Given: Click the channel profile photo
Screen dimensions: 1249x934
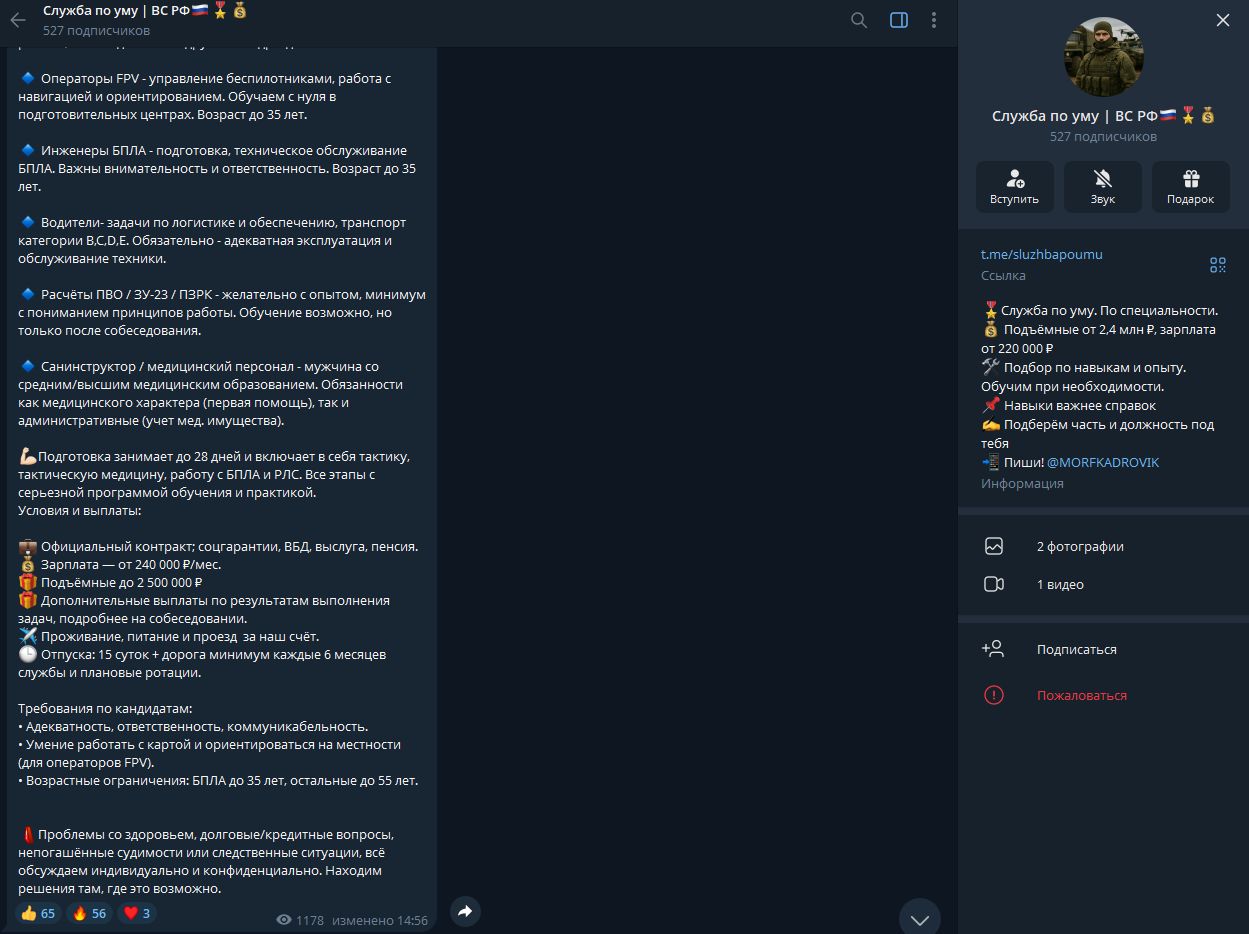Looking at the screenshot, I should tap(1103, 57).
